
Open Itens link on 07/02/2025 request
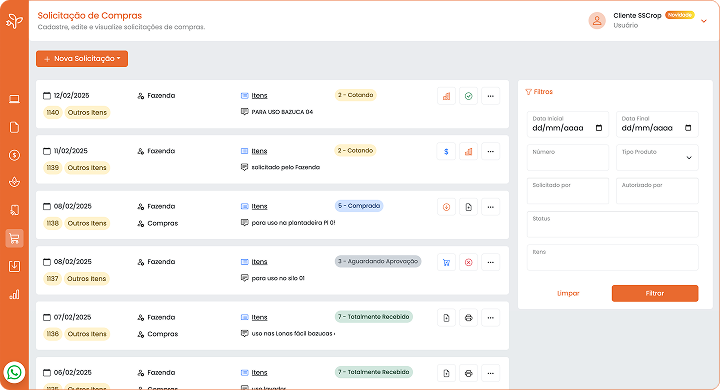pos(259,317)
